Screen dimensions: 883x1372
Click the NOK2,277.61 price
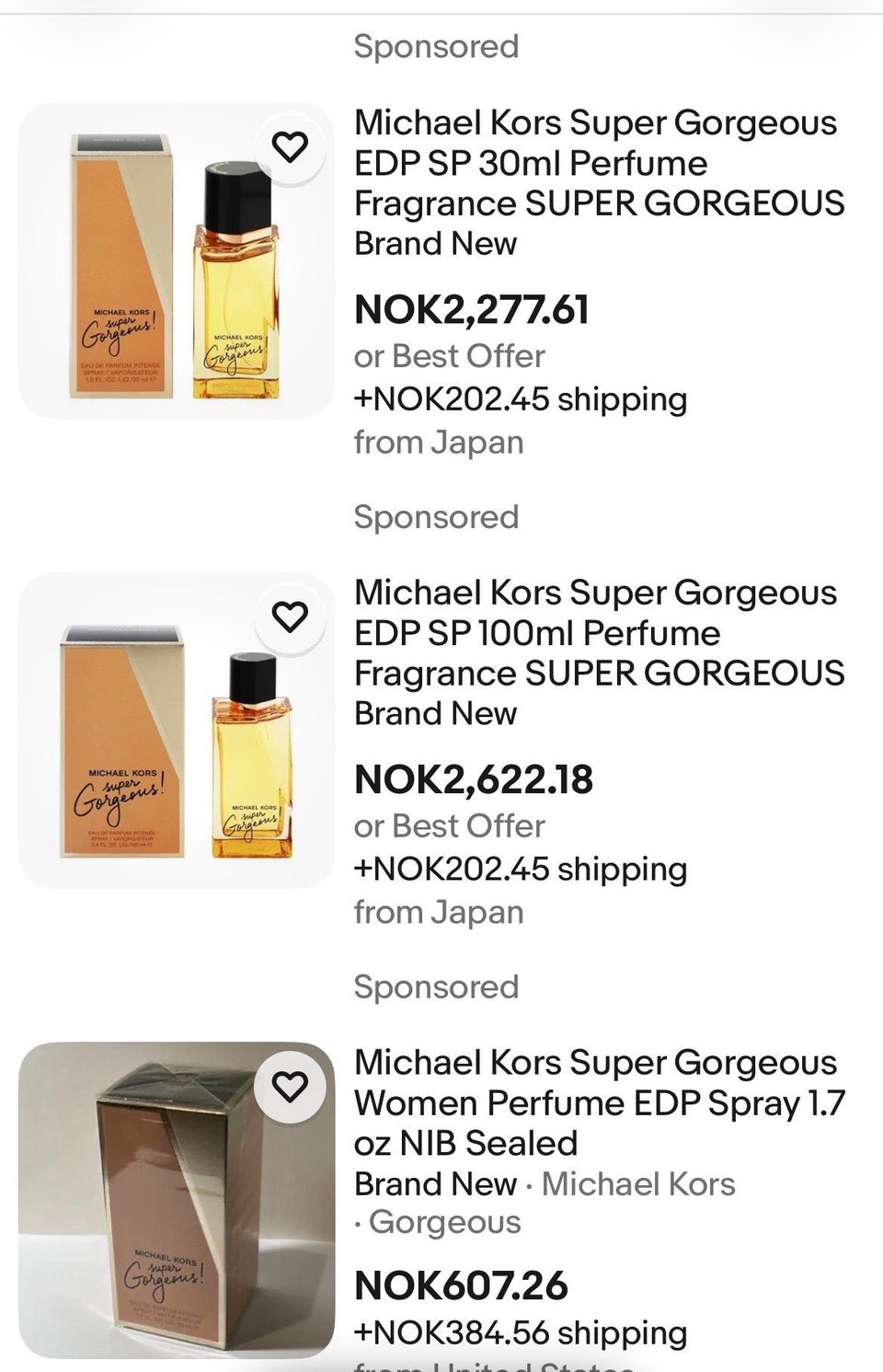[x=472, y=309]
